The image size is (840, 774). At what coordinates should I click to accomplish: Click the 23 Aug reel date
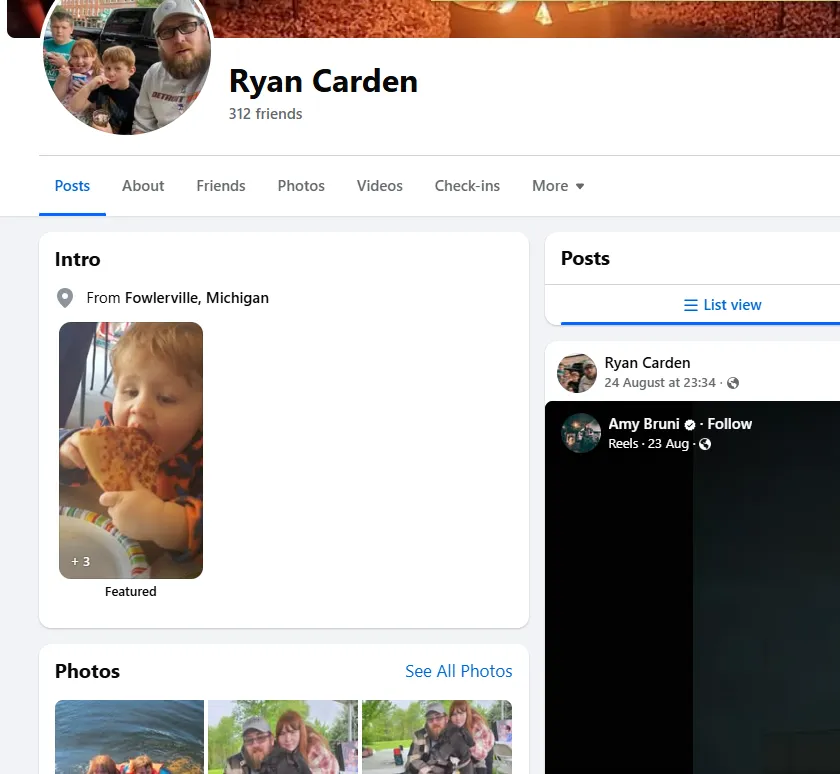pyautogui.click(x=668, y=444)
